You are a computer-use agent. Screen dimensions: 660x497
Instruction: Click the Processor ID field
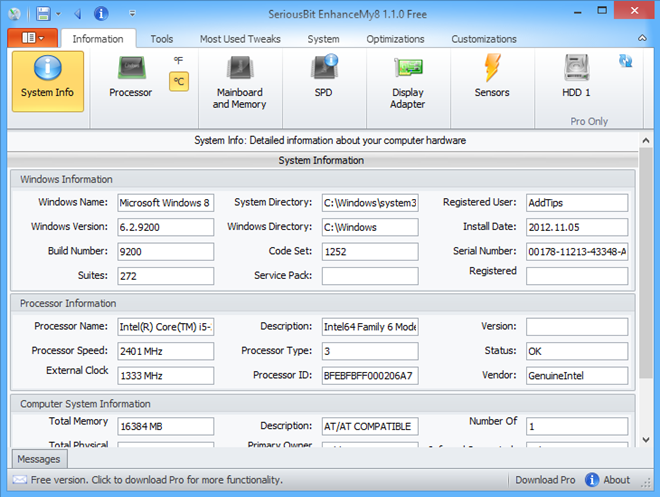tap(370, 376)
